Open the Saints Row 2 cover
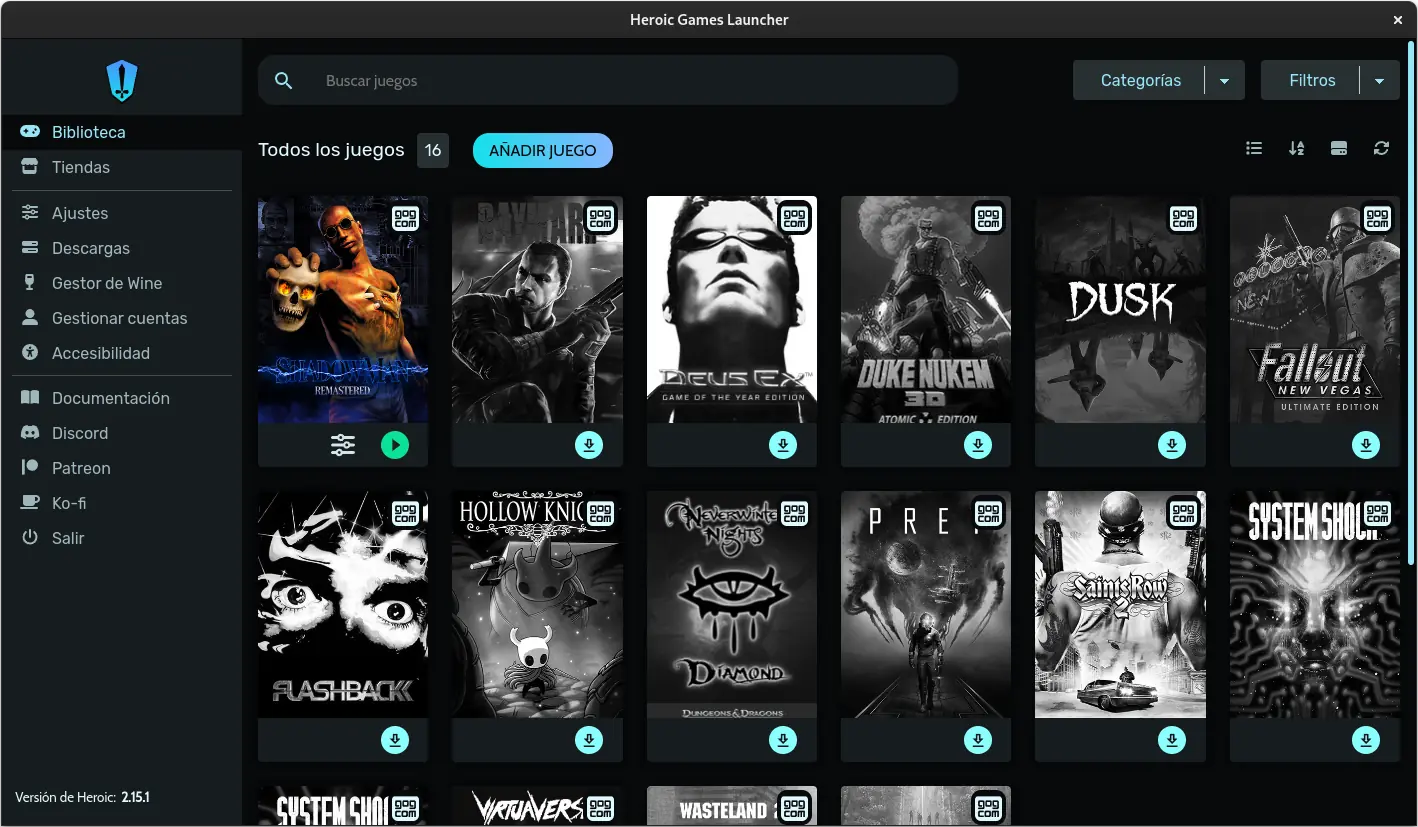 coord(1120,604)
